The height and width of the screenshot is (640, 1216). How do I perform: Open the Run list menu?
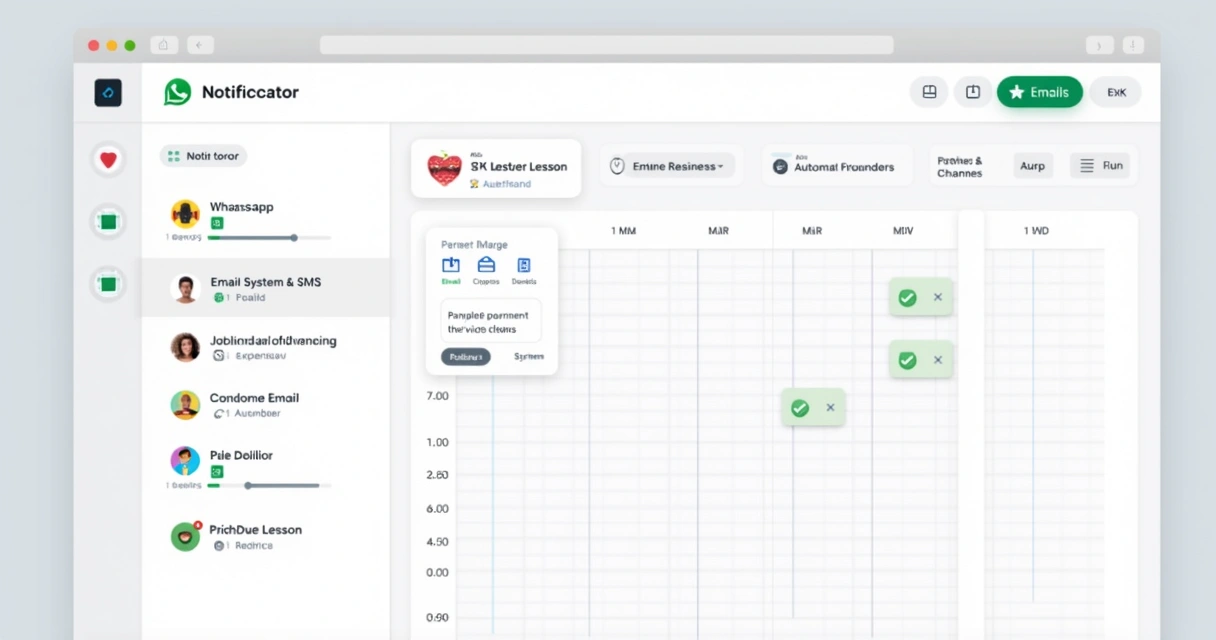click(1100, 166)
